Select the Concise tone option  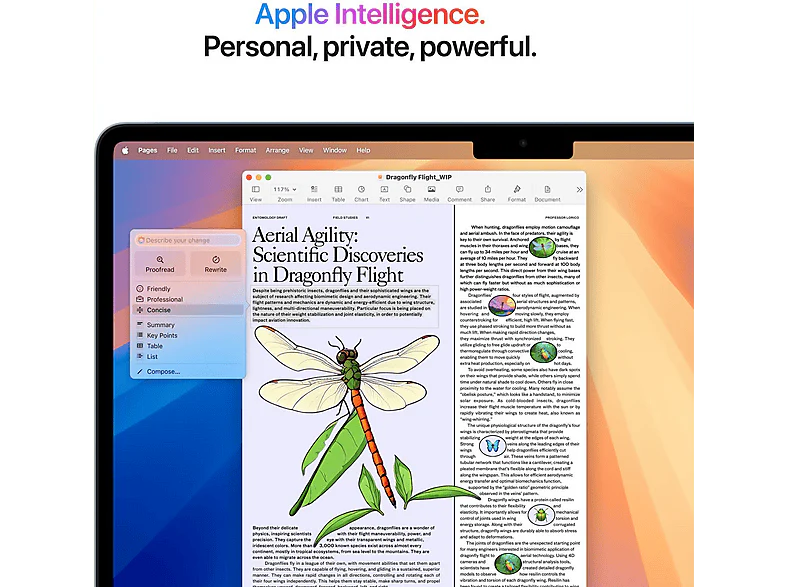pos(188,310)
